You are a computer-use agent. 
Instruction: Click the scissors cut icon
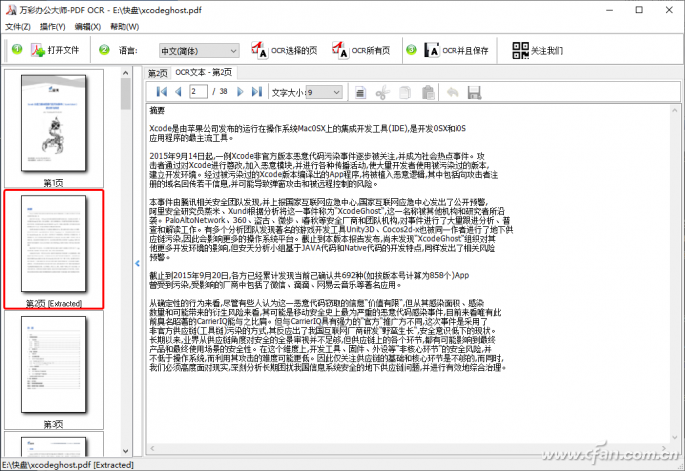(x=382, y=92)
